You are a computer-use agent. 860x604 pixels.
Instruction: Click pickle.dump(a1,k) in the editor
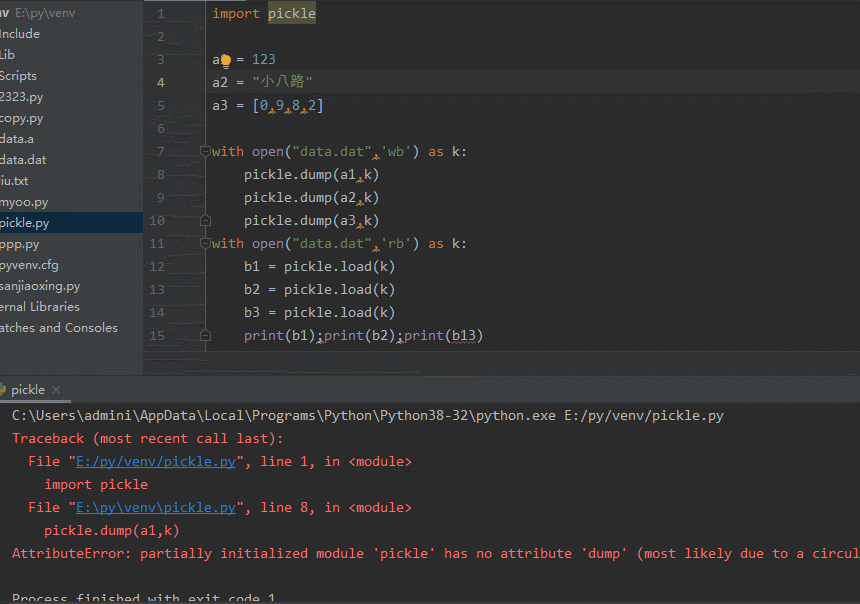click(312, 174)
